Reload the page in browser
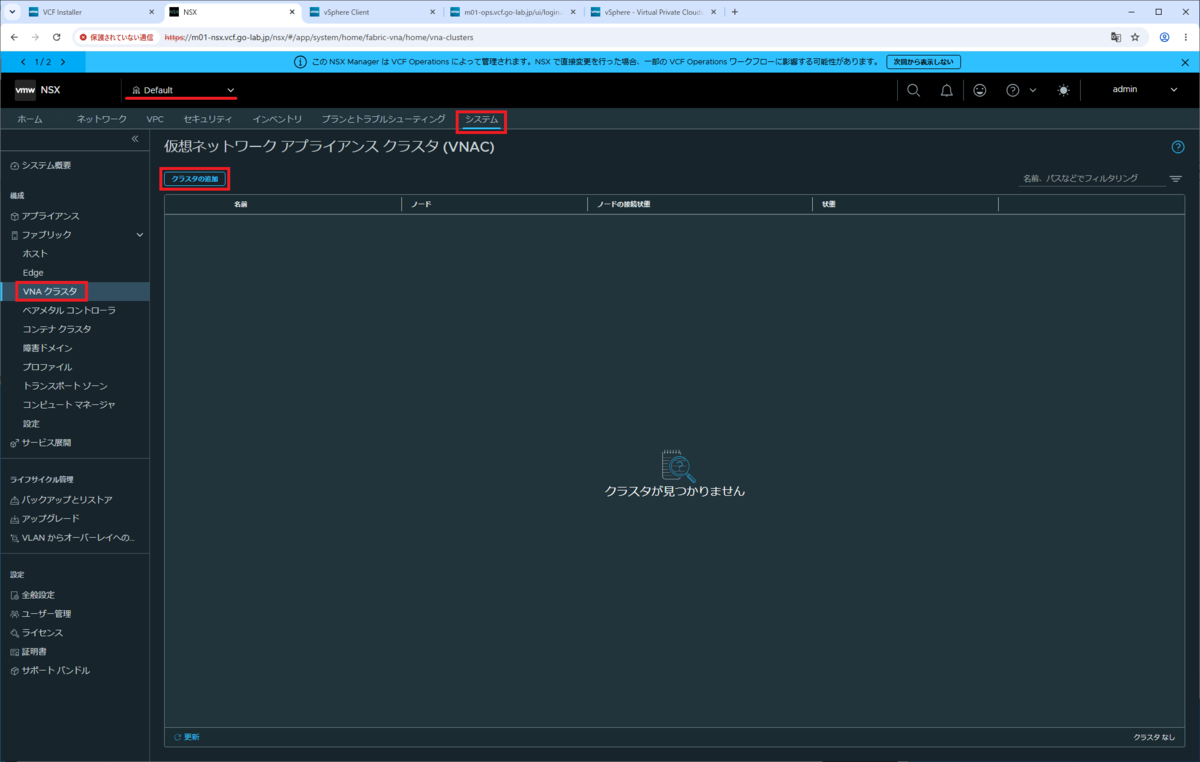 coord(57,37)
